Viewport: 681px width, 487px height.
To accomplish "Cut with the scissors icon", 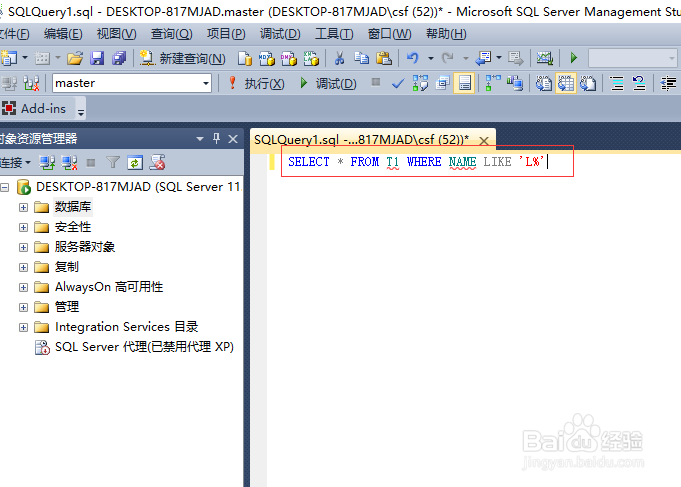I will pos(339,58).
